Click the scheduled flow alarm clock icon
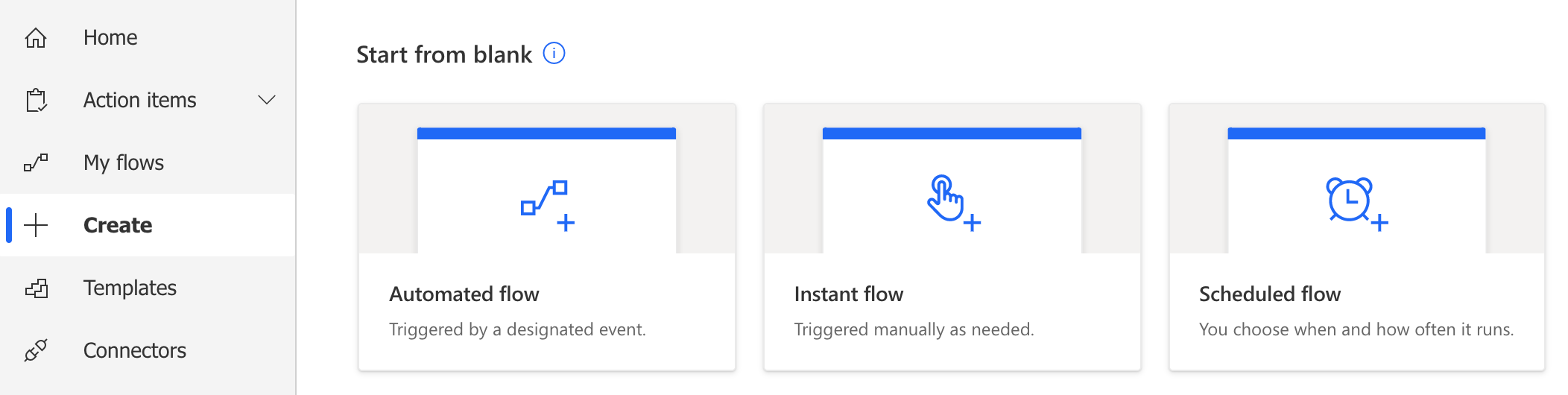This screenshot has width=1568, height=395. pyautogui.click(x=1356, y=203)
